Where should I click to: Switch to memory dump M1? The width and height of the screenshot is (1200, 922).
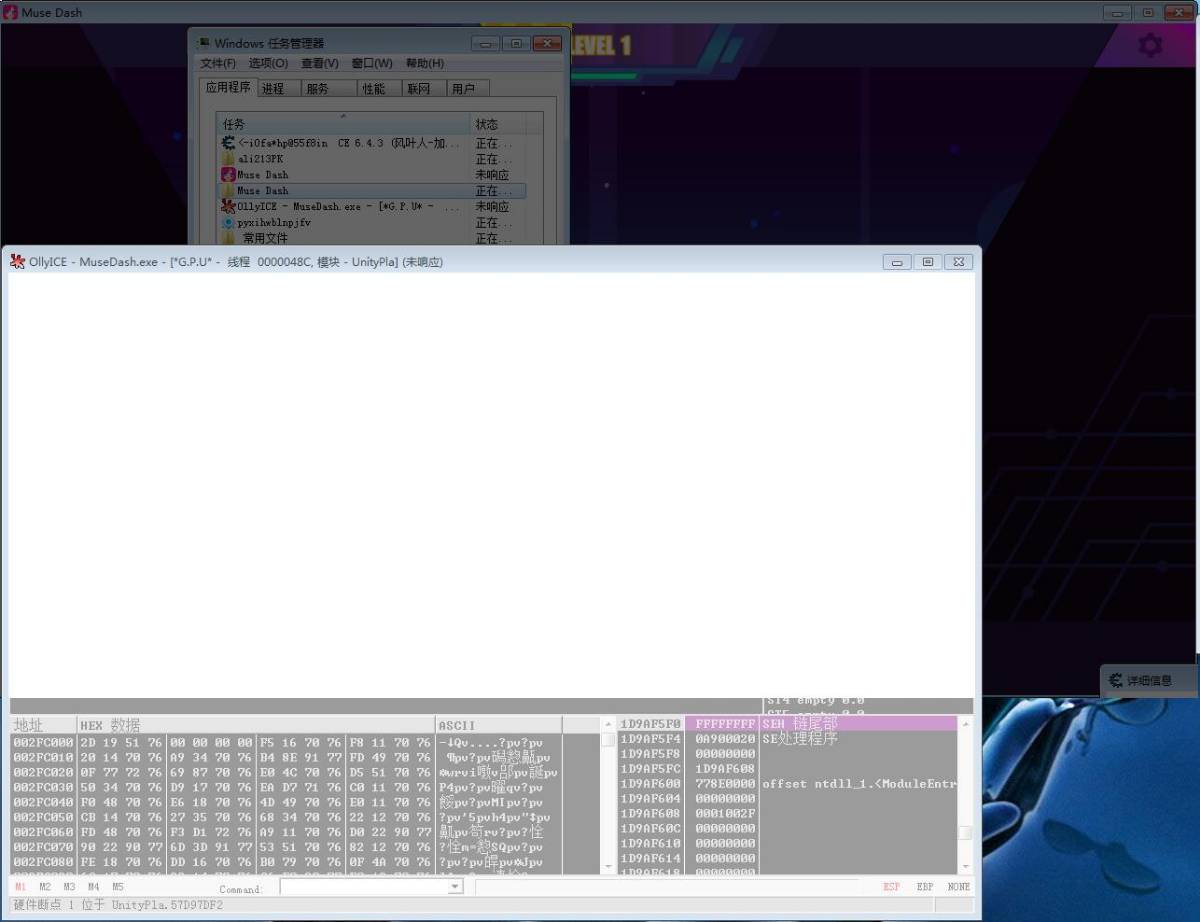pos(21,887)
